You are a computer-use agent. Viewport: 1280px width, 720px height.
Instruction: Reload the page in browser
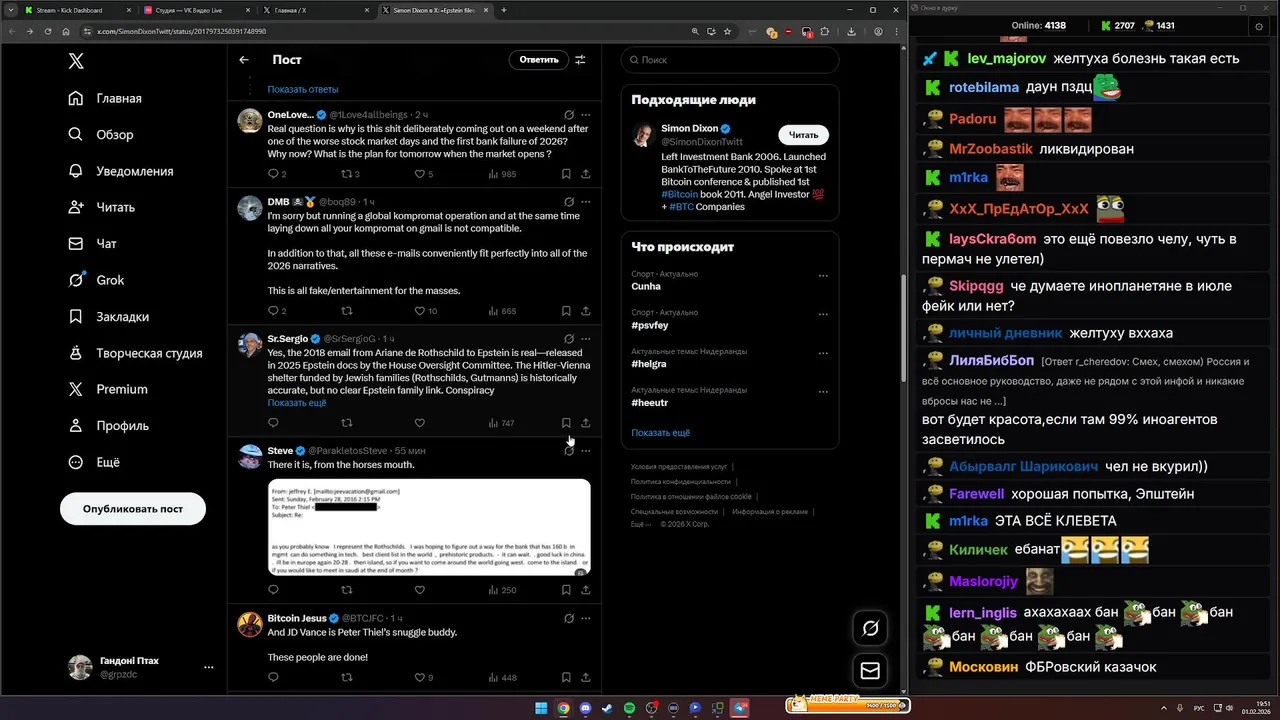48,31
